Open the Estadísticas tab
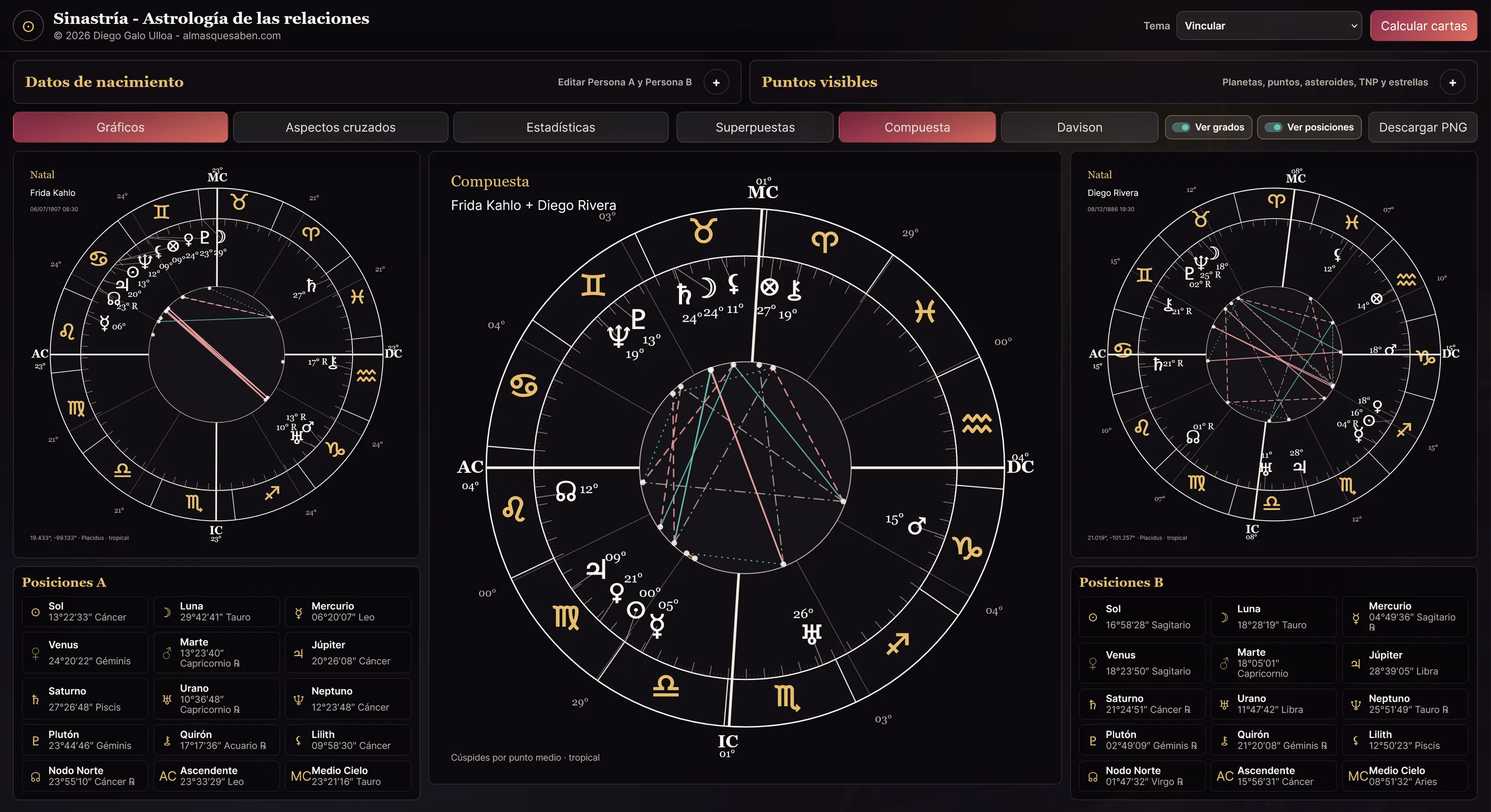1491x812 pixels. click(560, 127)
